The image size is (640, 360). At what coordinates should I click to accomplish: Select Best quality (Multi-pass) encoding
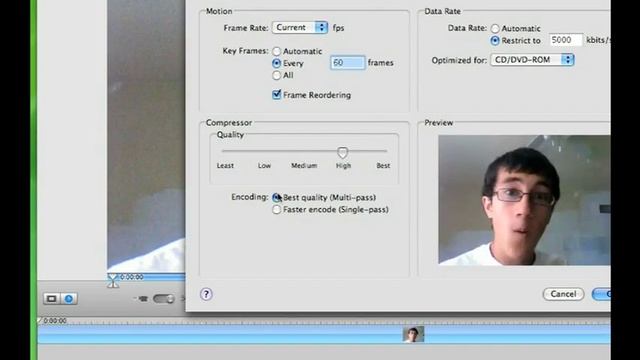point(277,198)
